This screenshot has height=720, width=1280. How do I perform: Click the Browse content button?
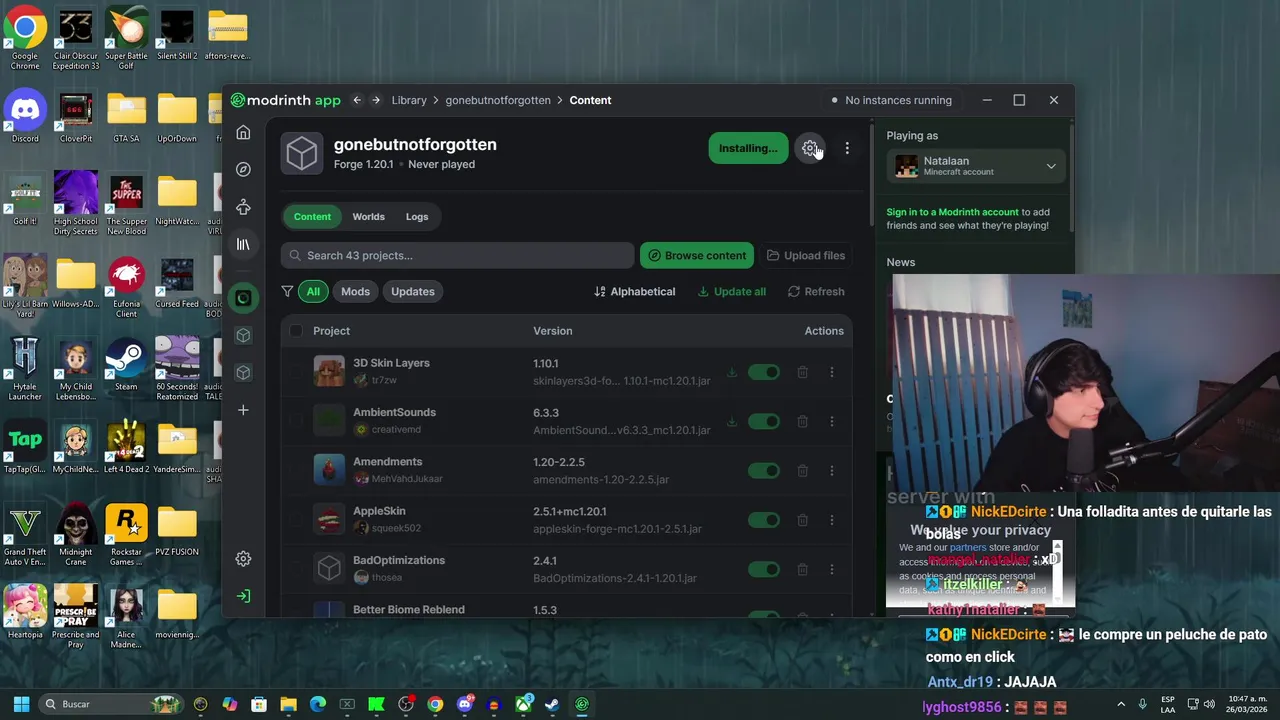(x=697, y=255)
